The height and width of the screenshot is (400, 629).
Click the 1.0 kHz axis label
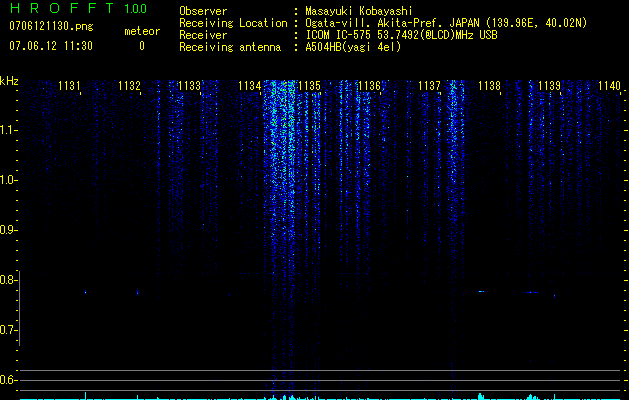(6, 180)
